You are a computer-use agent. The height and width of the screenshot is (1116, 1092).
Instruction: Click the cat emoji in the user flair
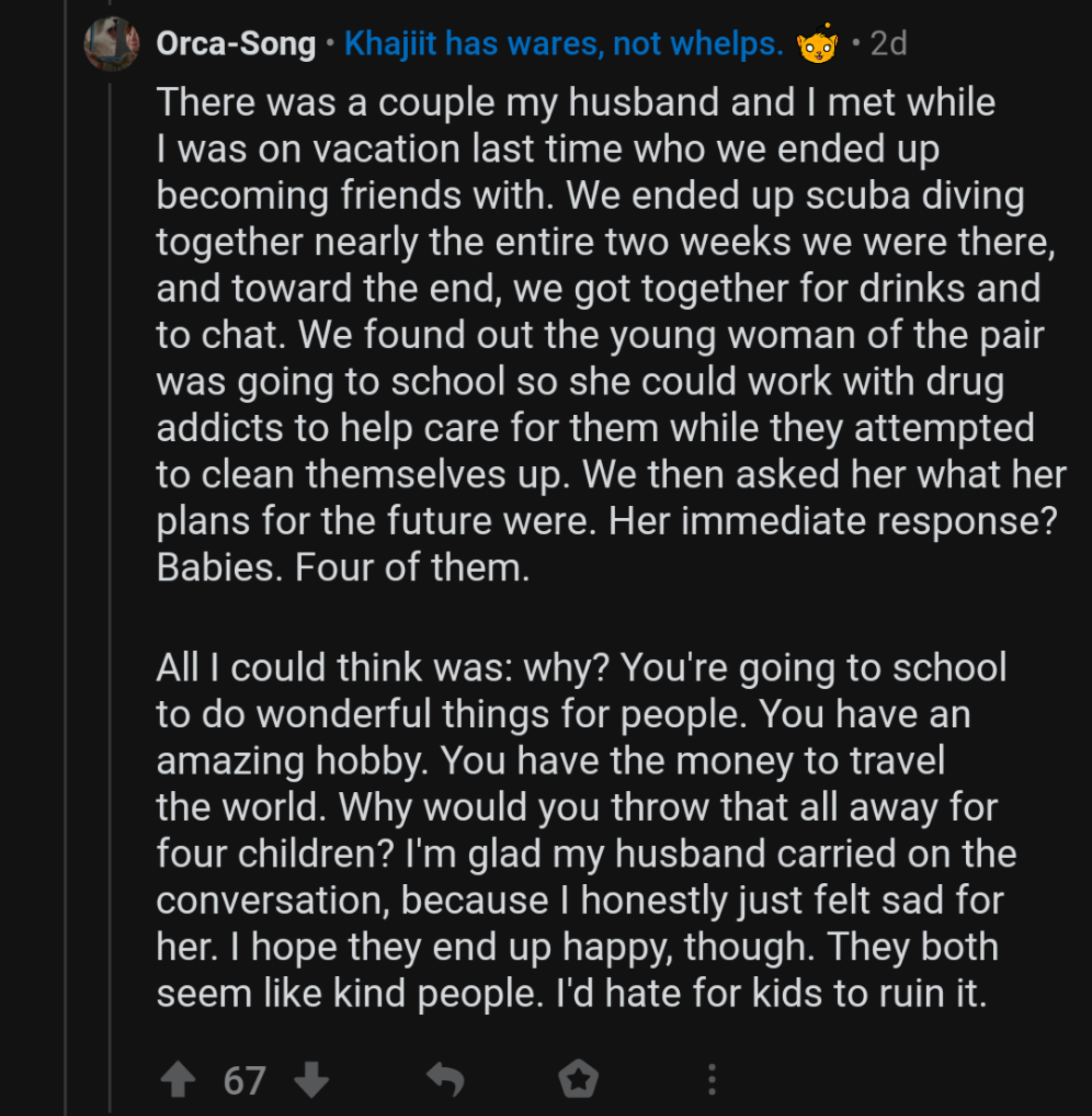click(x=817, y=44)
